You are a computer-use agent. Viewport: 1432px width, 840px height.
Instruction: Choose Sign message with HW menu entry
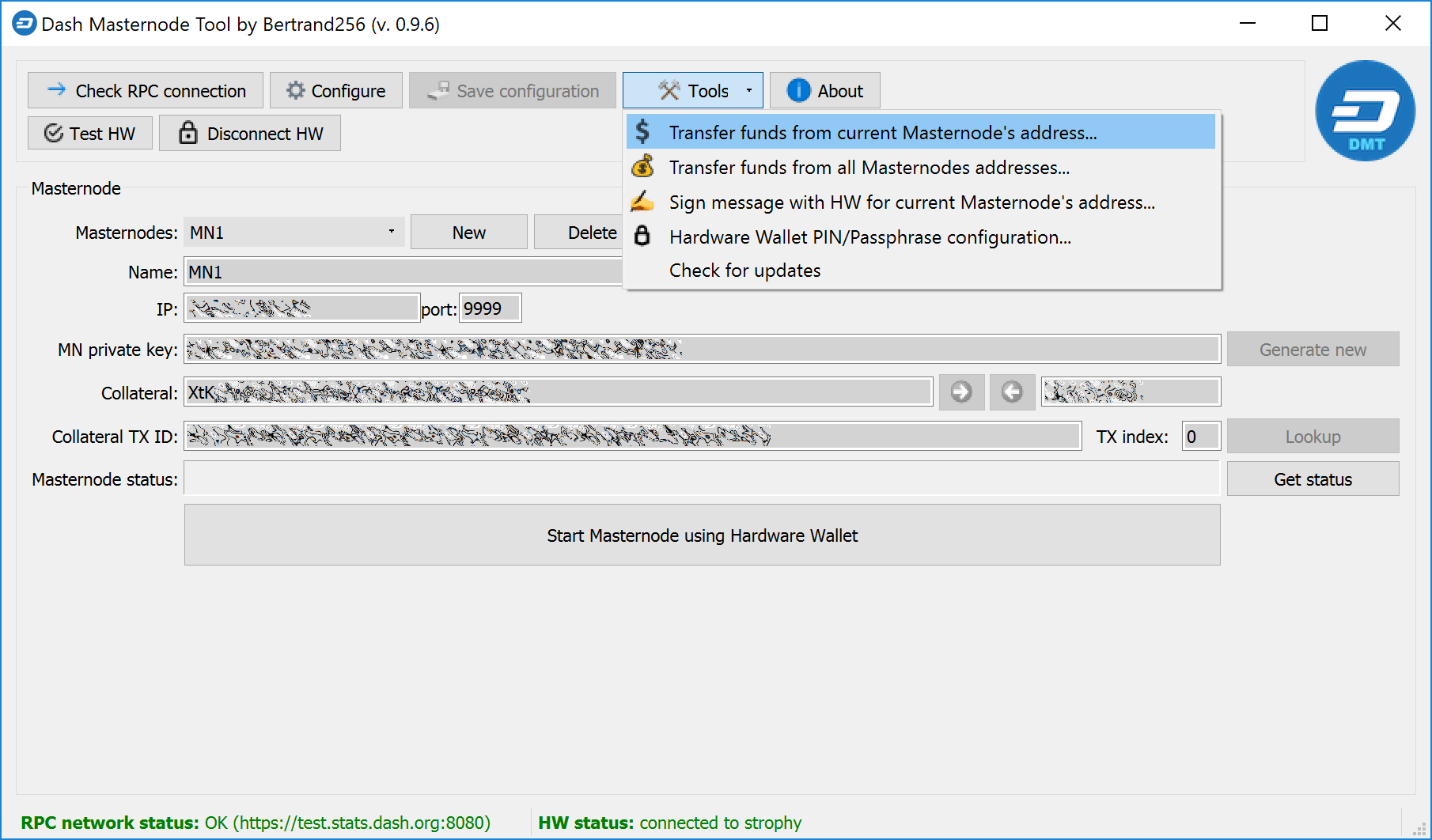point(921,202)
